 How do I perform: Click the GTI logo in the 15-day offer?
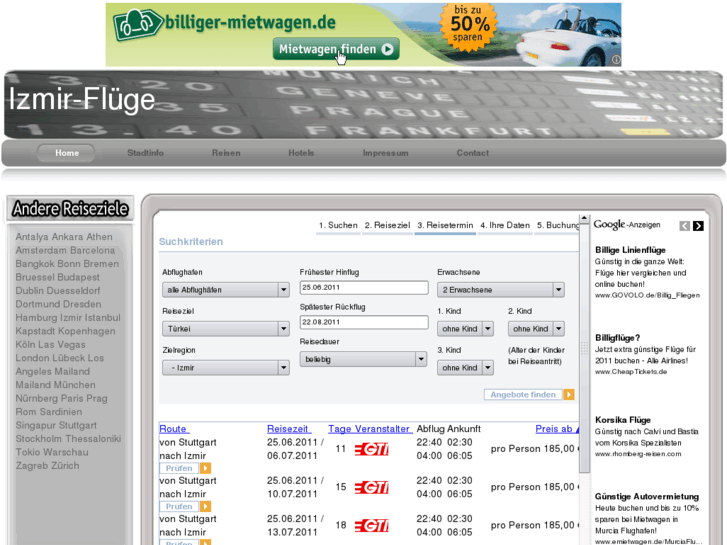pos(371,487)
